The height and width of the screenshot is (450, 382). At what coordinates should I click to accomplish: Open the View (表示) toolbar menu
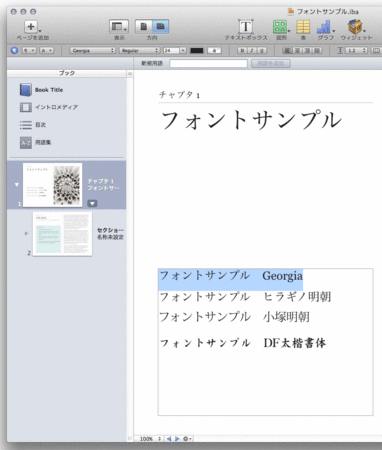click(x=119, y=26)
